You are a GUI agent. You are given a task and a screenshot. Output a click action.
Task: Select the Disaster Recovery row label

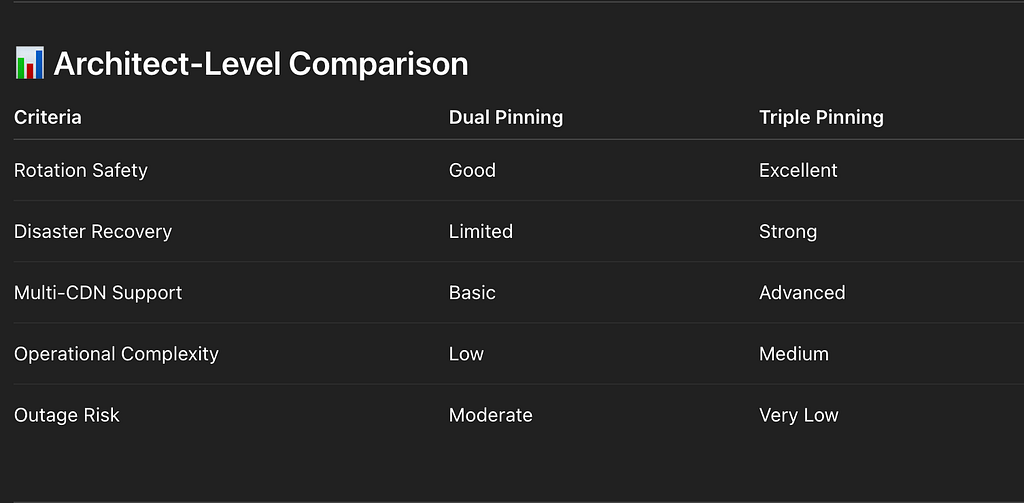[x=93, y=232]
